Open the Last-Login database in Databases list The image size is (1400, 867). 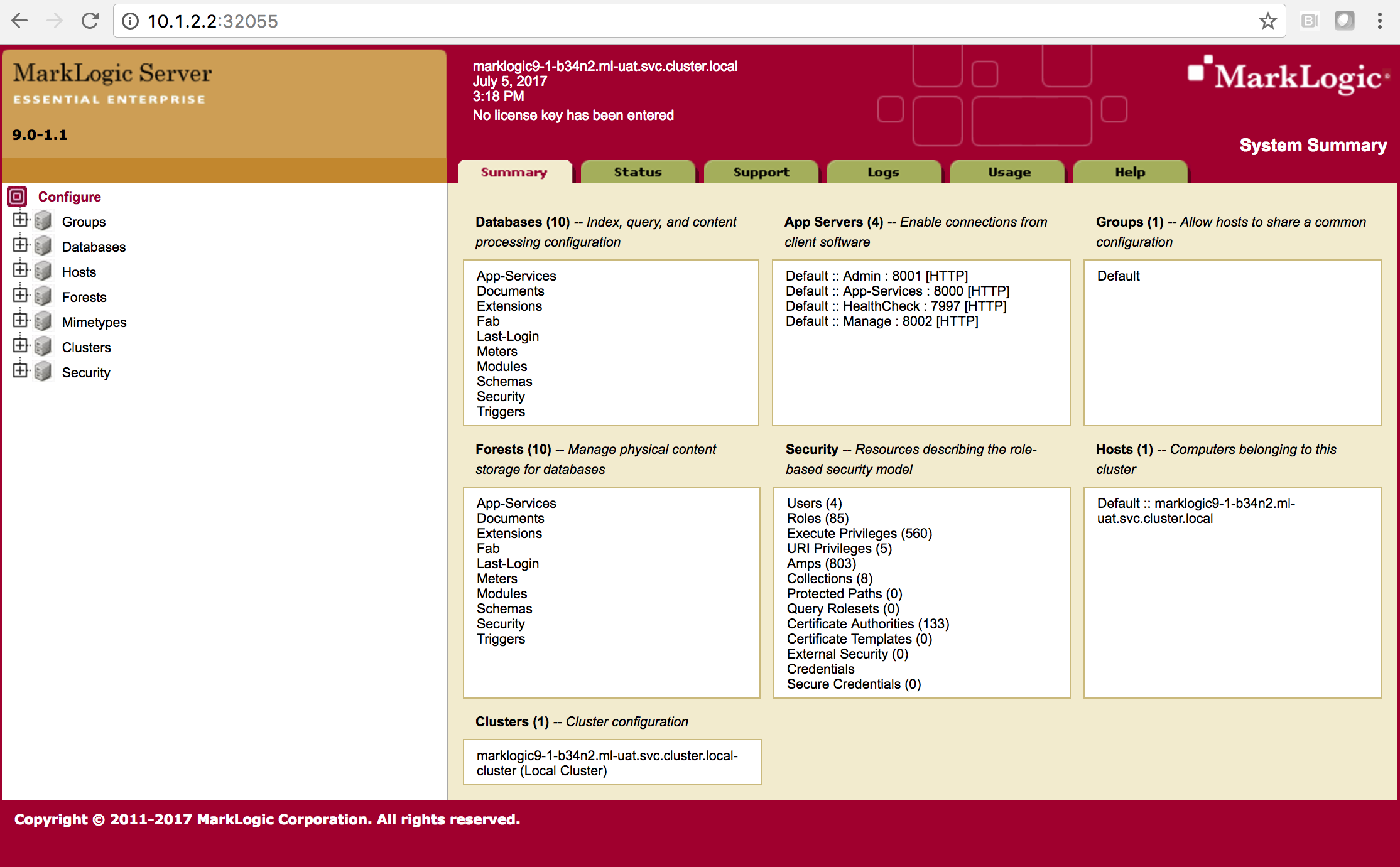[507, 336]
